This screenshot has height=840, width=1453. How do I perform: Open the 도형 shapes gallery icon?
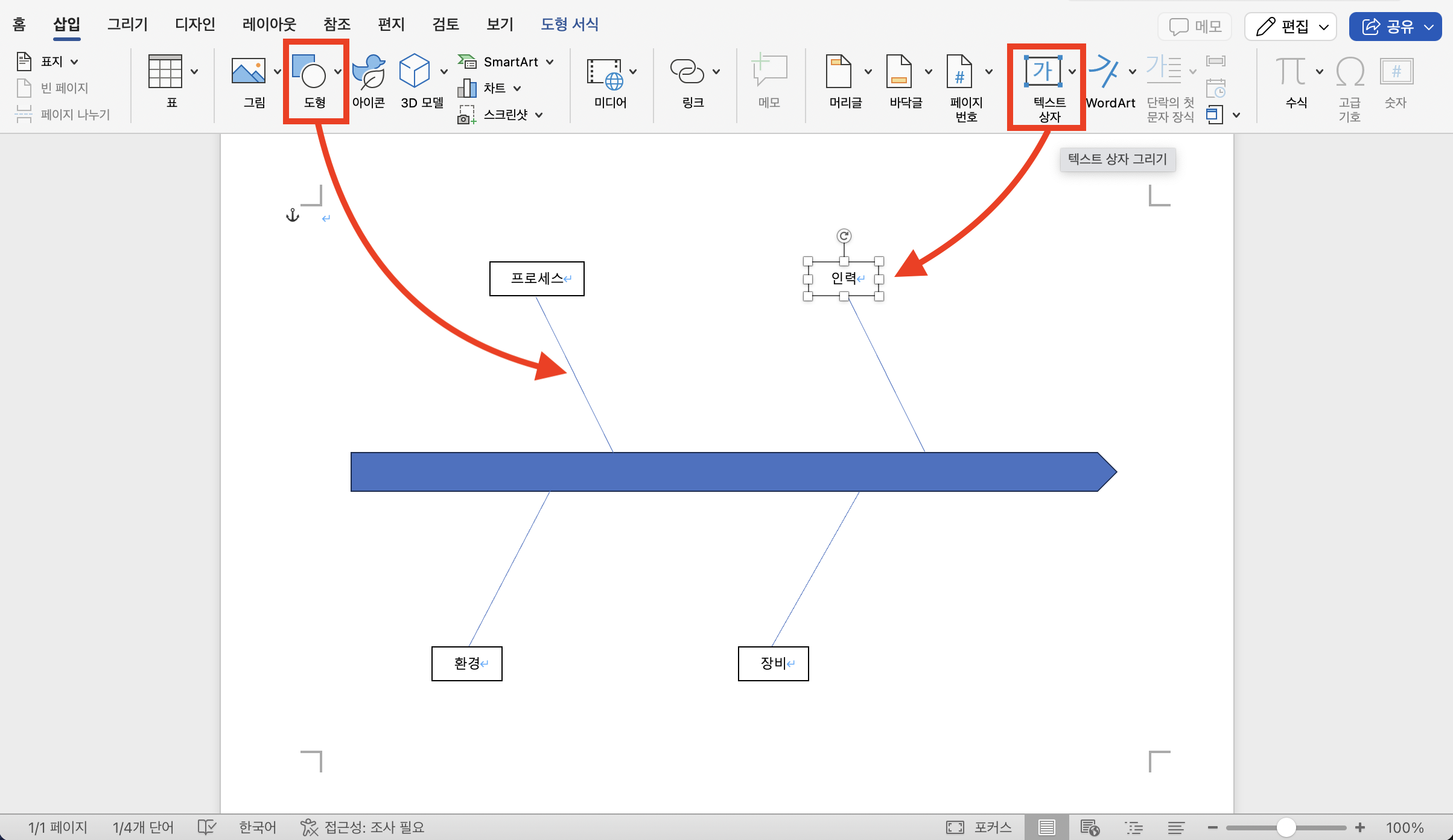coord(309,72)
